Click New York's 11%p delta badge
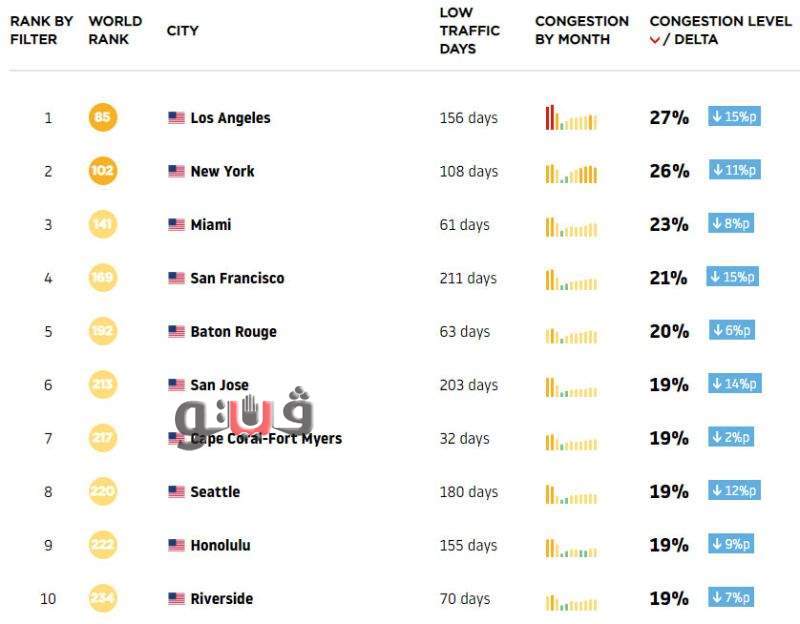The width and height of the screenshot is (800, 624). (734, 170)
